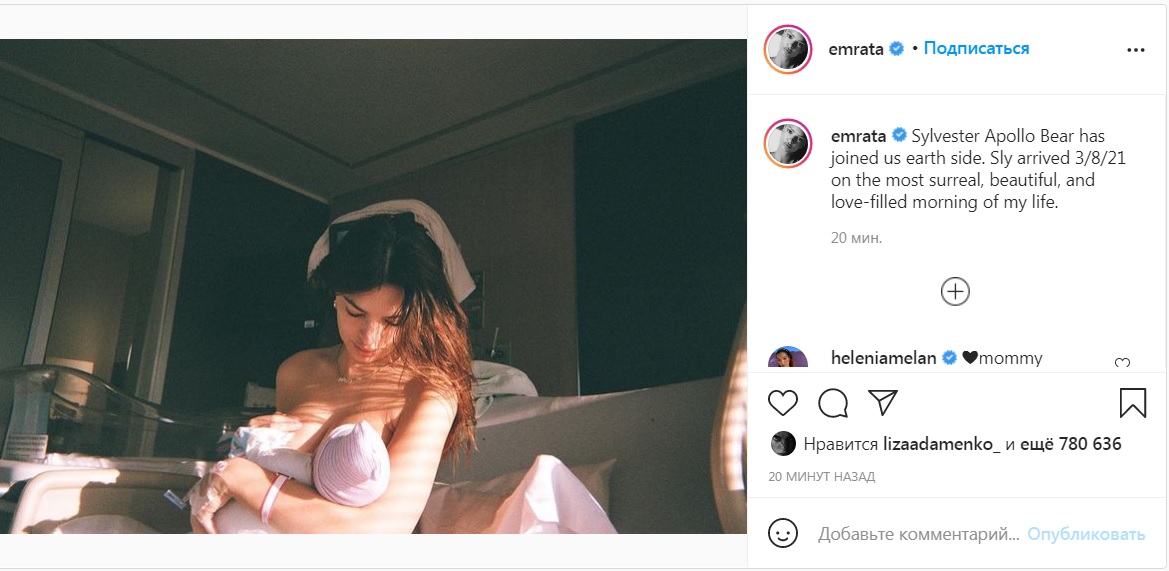
Task: Open heleniamelan's profile from the comment
Action: 883,358
